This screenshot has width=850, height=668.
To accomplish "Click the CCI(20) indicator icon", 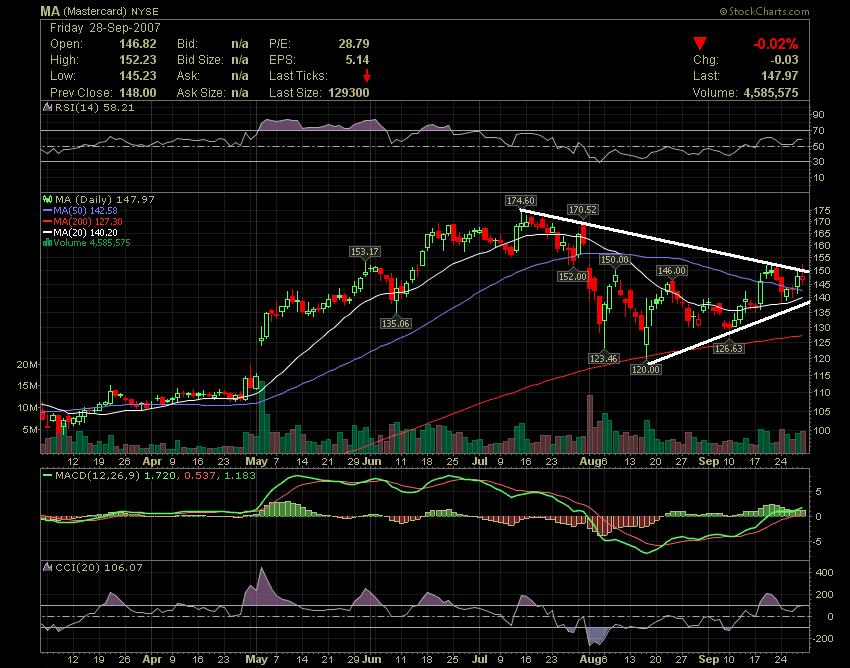I will coord(48,568).
